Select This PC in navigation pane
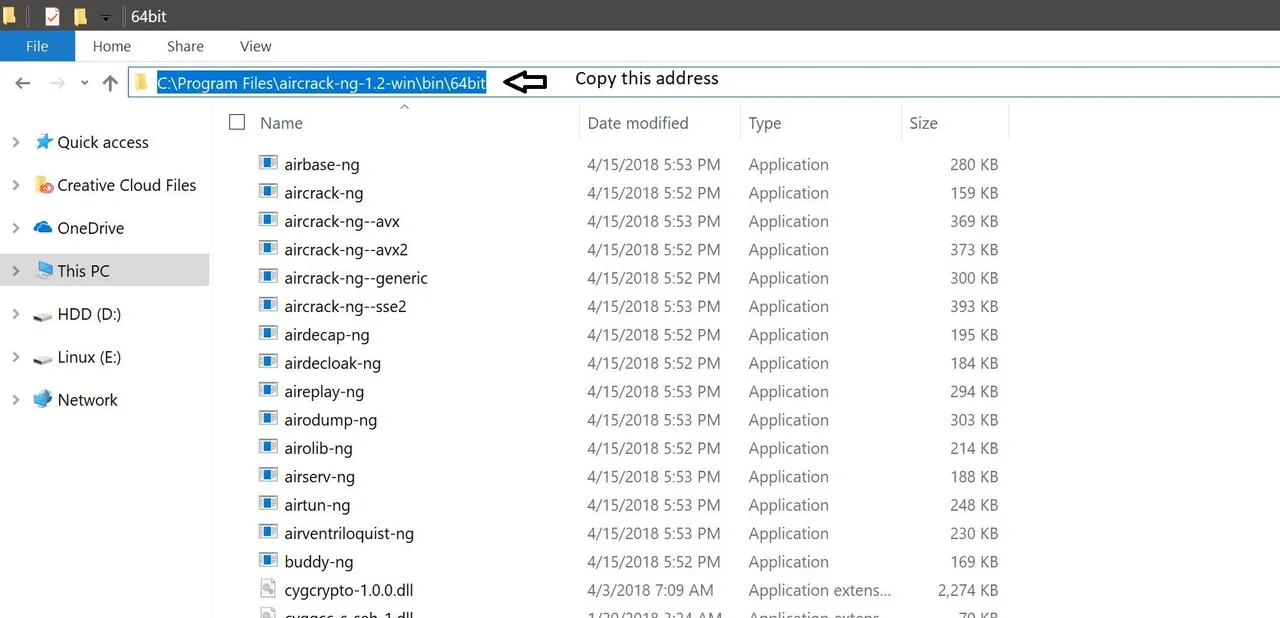1280x618 pixels. tap(84, 271)
